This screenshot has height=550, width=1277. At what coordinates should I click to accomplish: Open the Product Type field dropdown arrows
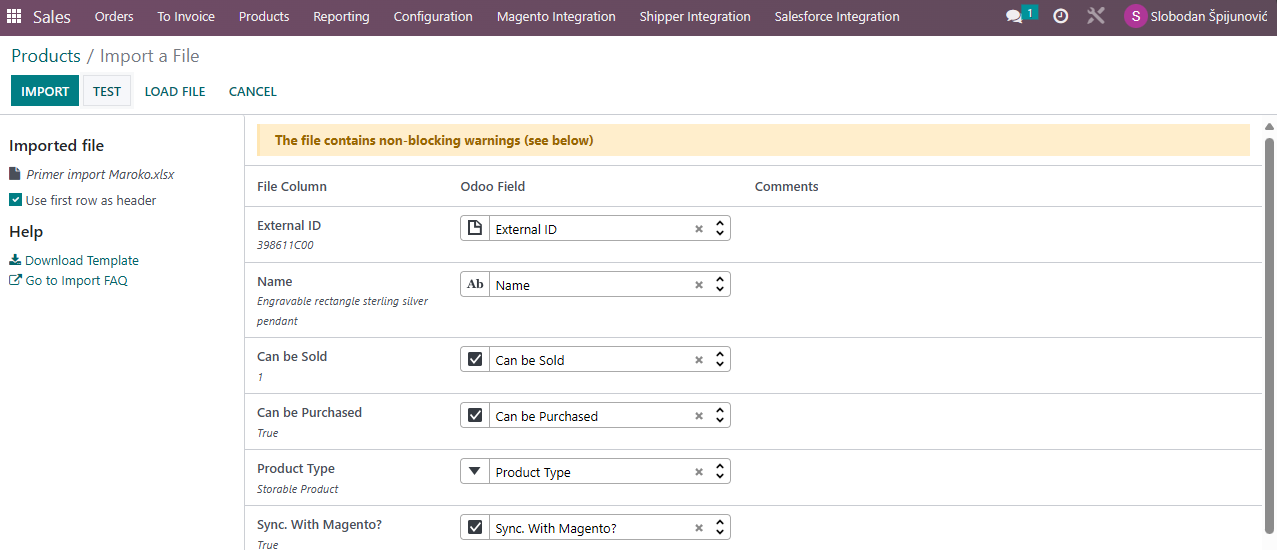(719, 472)
